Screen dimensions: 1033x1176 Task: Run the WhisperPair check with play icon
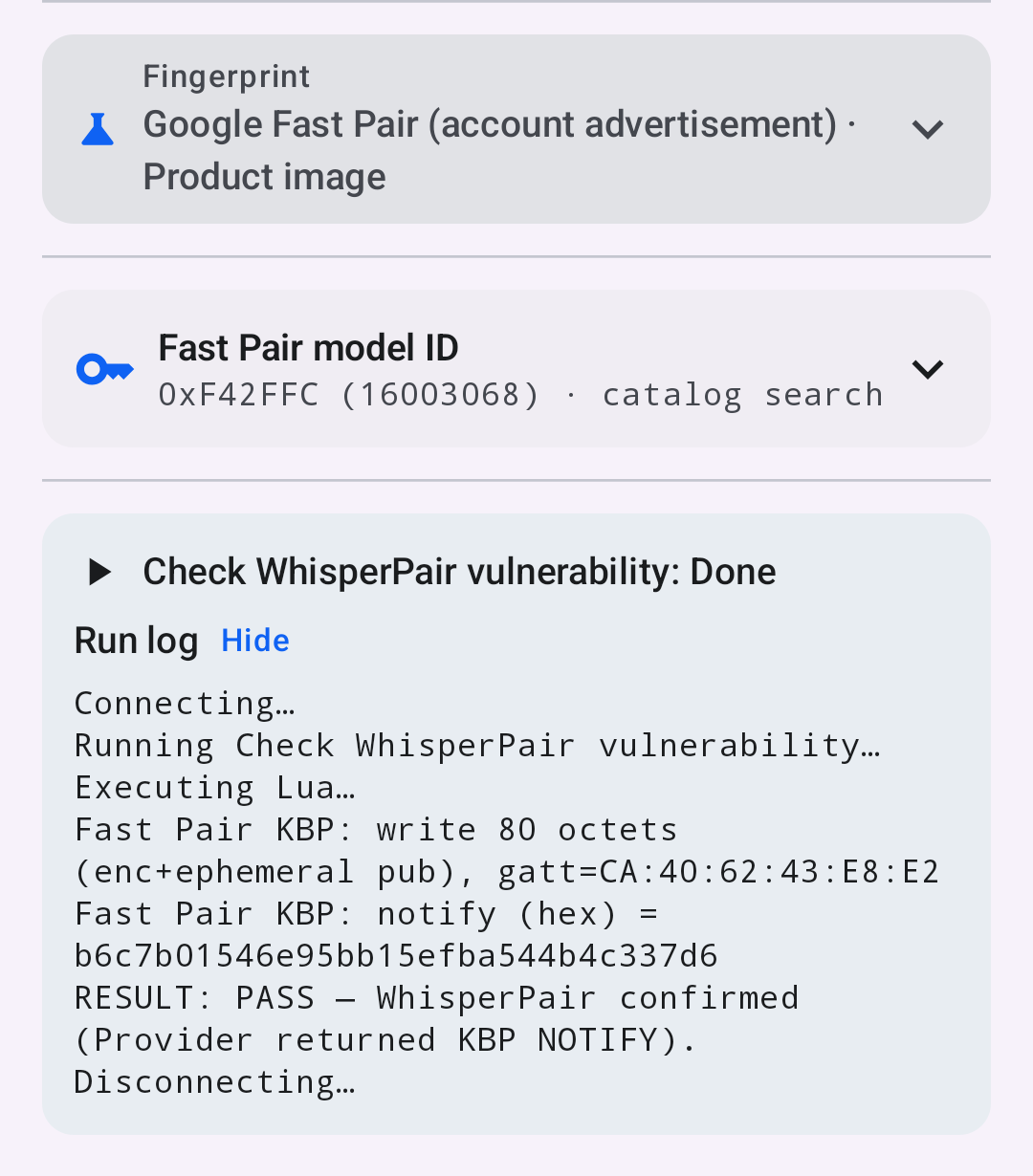(99, 572)
